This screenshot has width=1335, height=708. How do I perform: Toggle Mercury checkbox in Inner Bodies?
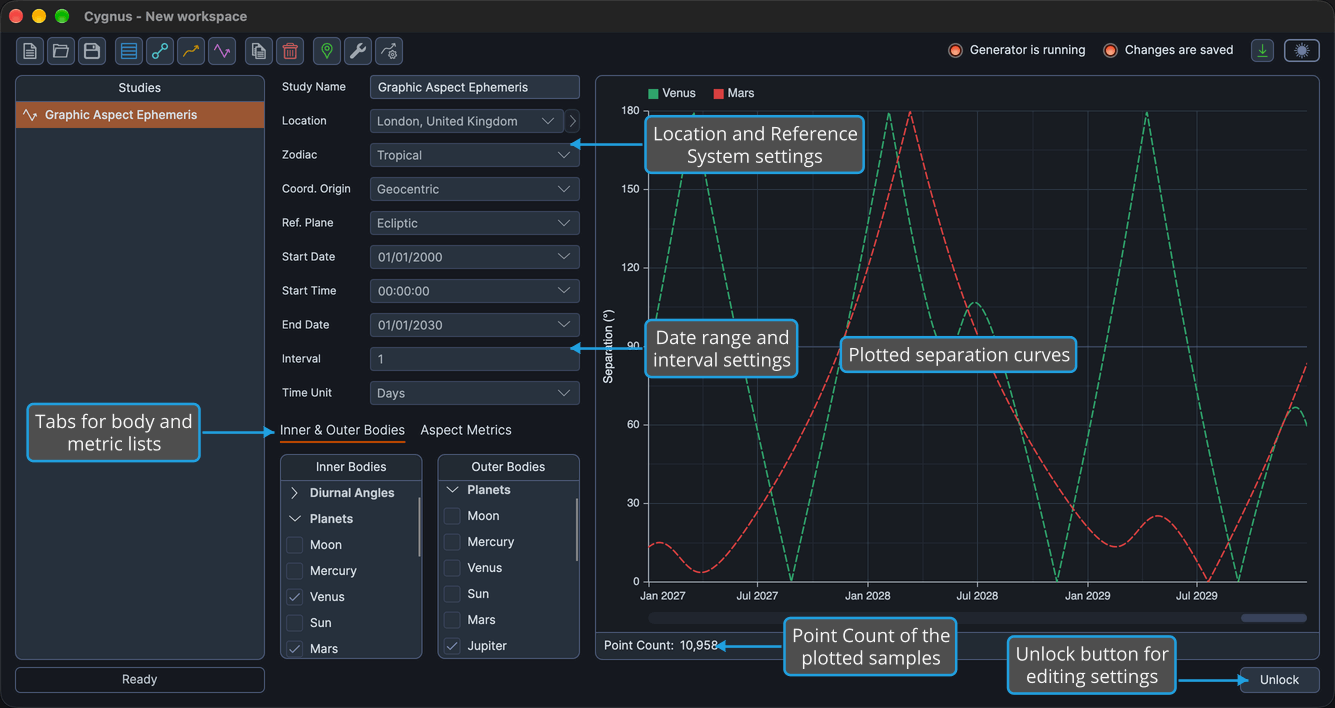click(295, 571)
